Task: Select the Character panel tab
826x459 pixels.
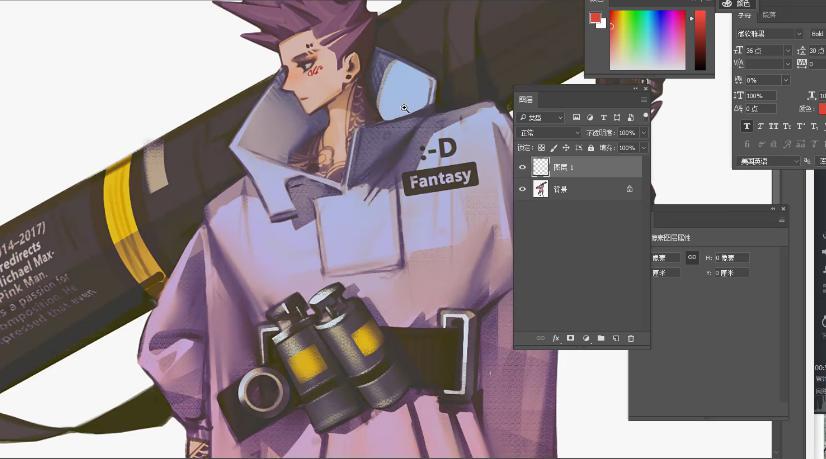Action: (744, 15)
